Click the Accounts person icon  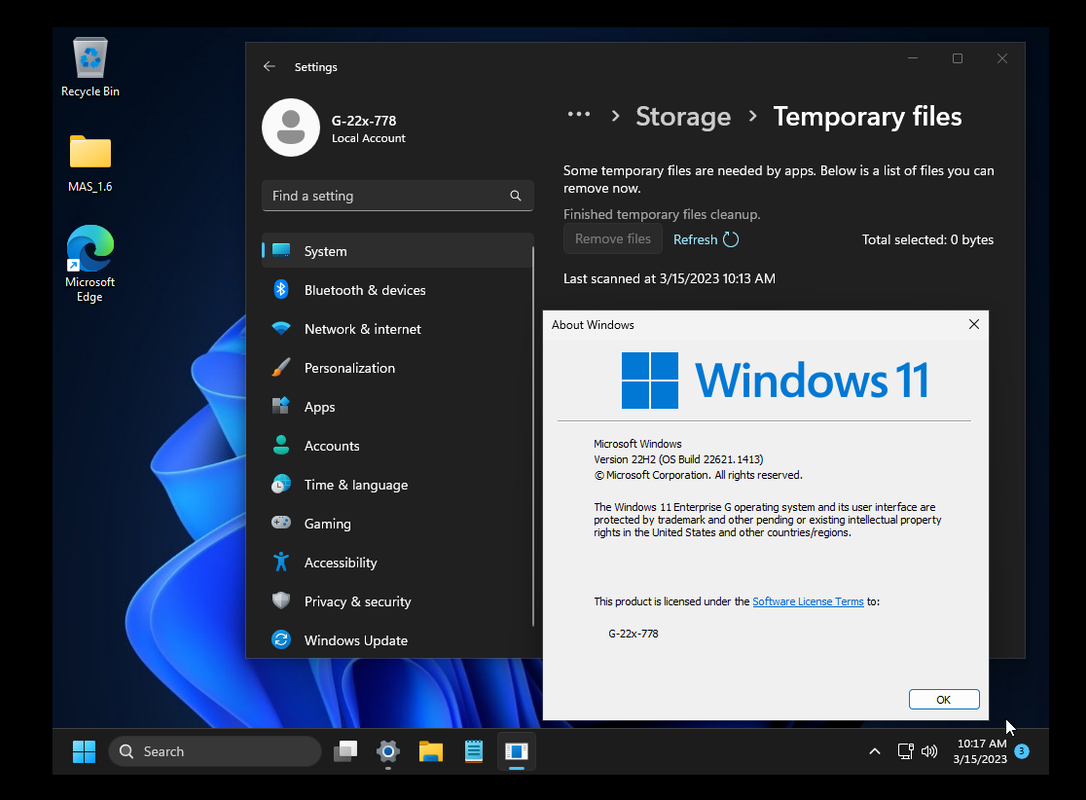(281, 445)
